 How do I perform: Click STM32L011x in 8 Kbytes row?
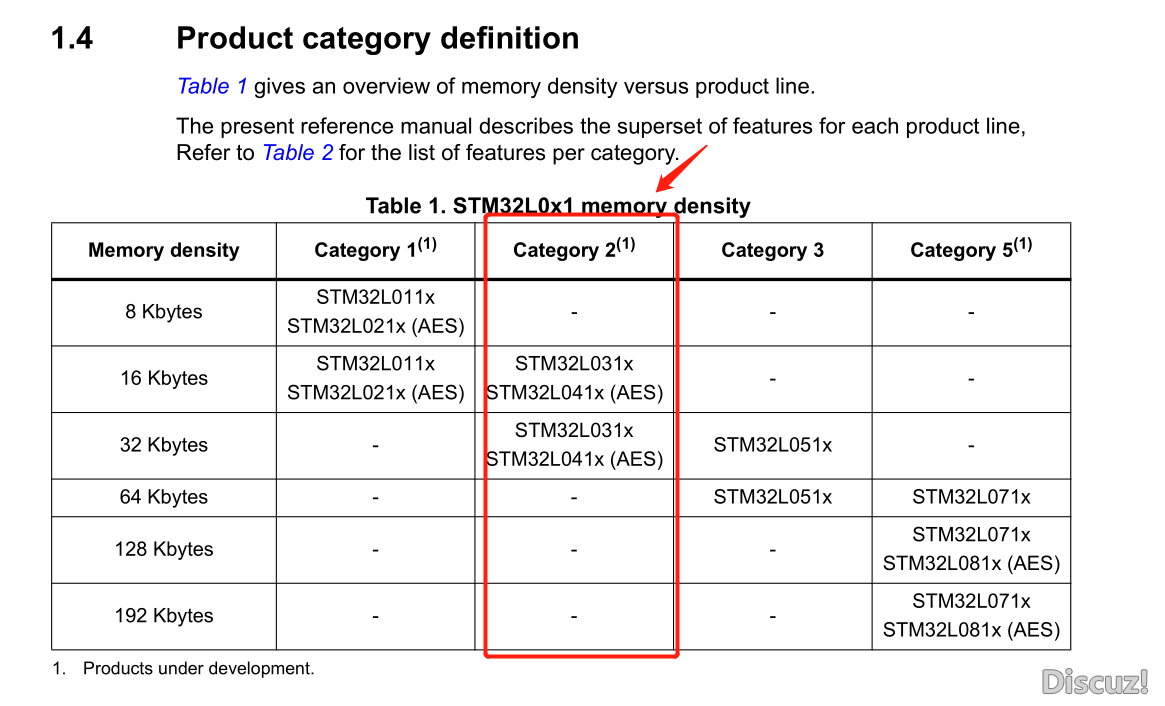375,297
